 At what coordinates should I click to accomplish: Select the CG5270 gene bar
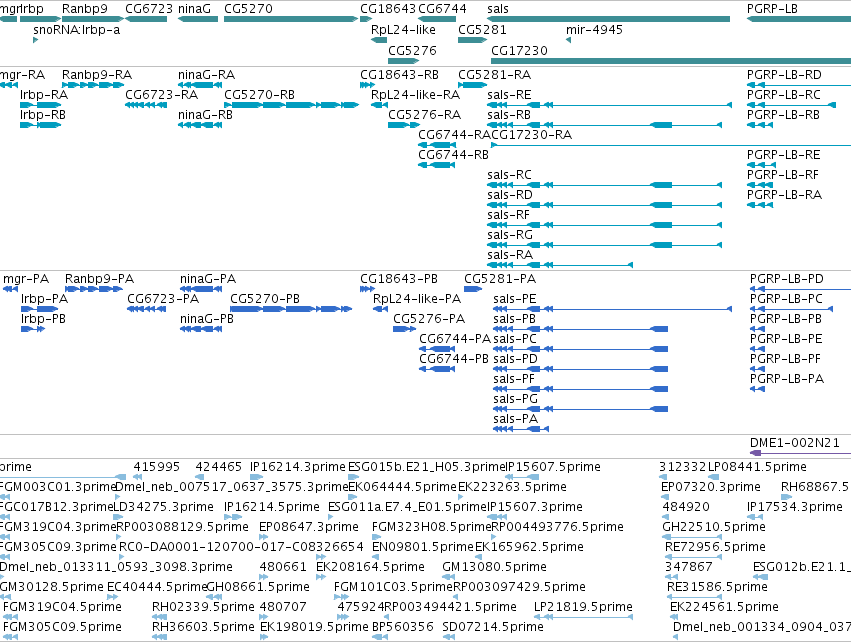pyautogui.click(x=291, y=19)
